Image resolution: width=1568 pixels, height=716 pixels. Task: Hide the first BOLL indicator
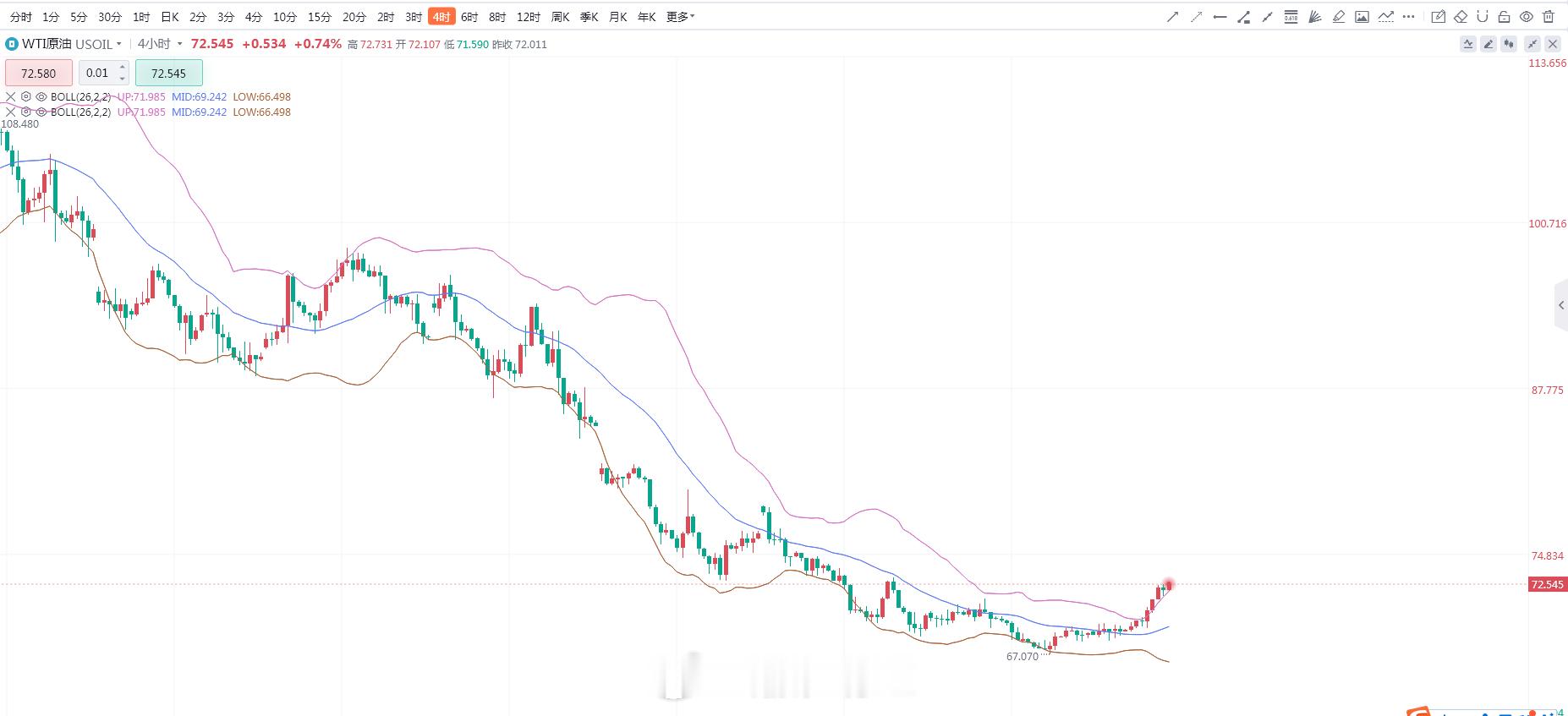(x=41, y=97)
